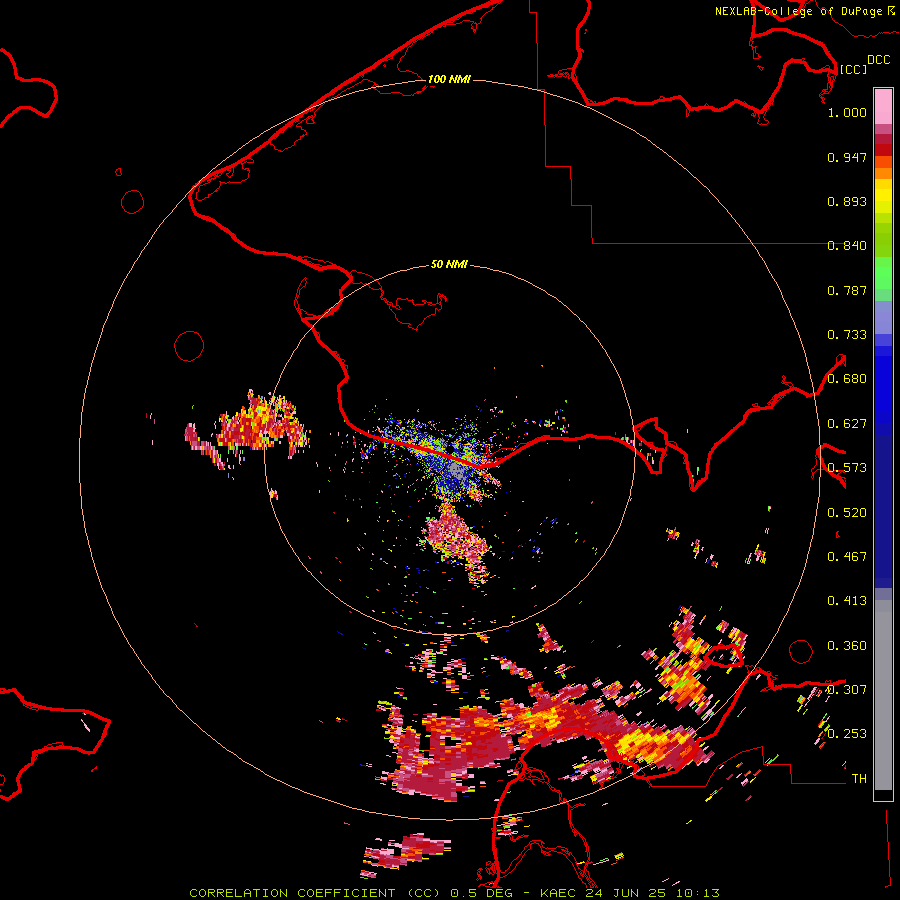Select the 0.627 scale value

pyautogui.click(x=847, y=424)
